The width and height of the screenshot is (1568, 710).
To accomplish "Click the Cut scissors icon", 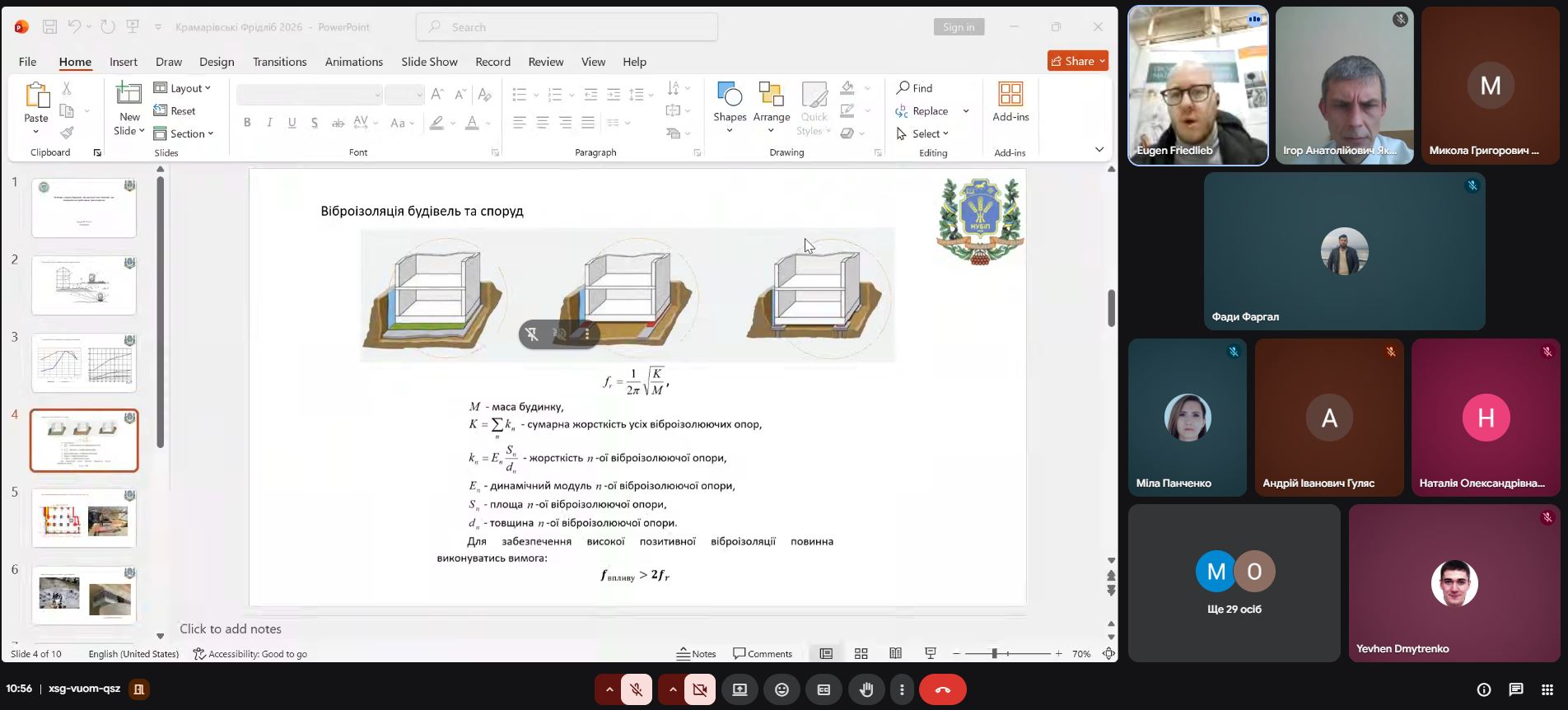I will (67, 88).
